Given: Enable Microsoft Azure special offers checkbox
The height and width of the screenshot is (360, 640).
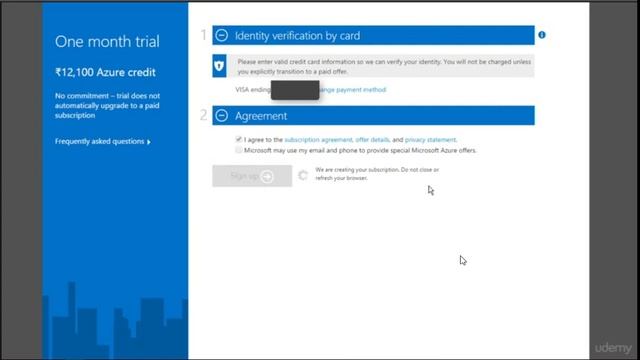Looking at the screenshot, I should pyautogui.click(x=239, y=150).
